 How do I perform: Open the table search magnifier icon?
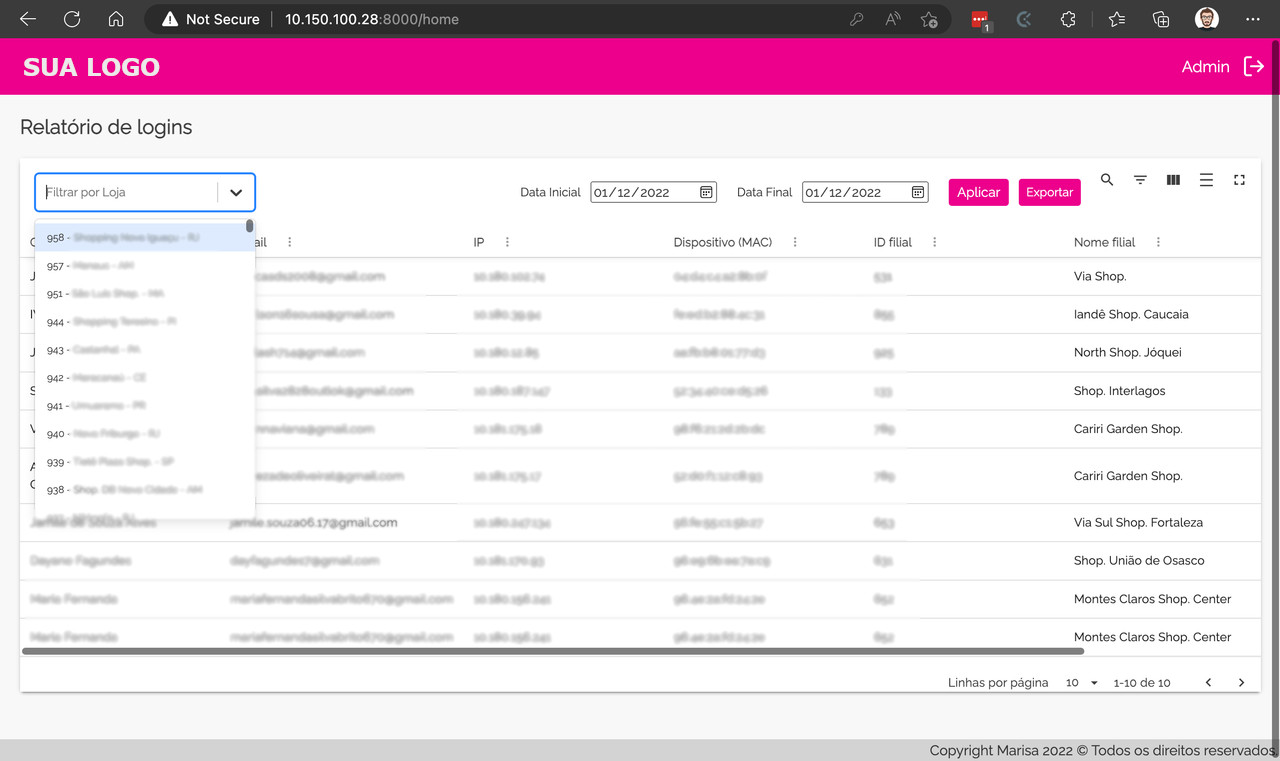coord(1107,180)
